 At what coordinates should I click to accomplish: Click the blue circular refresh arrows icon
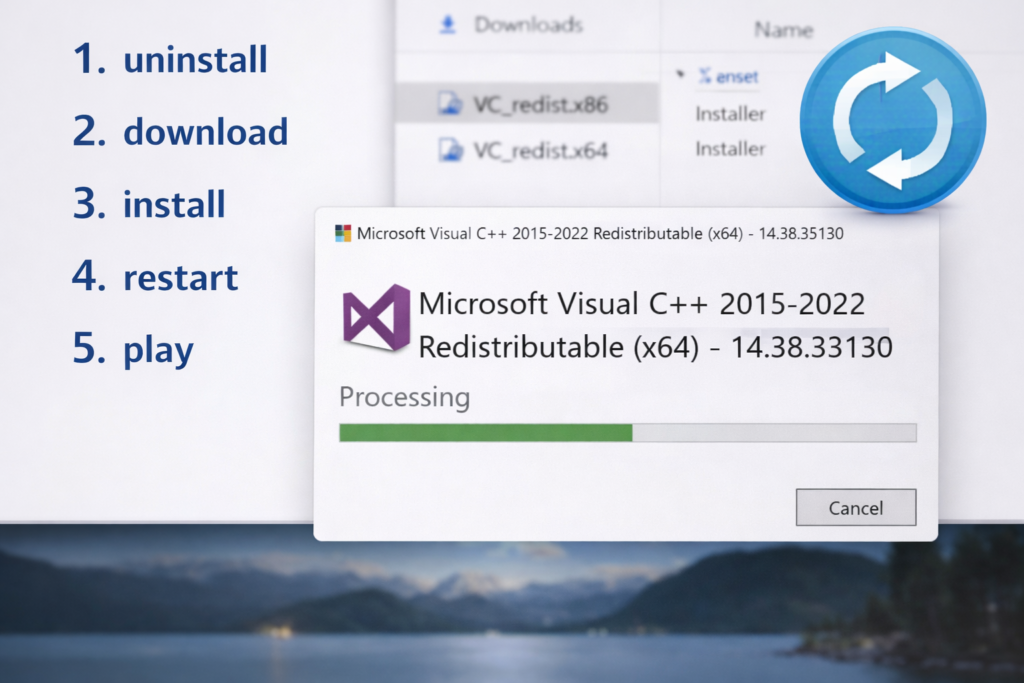(x=893, y=120)
